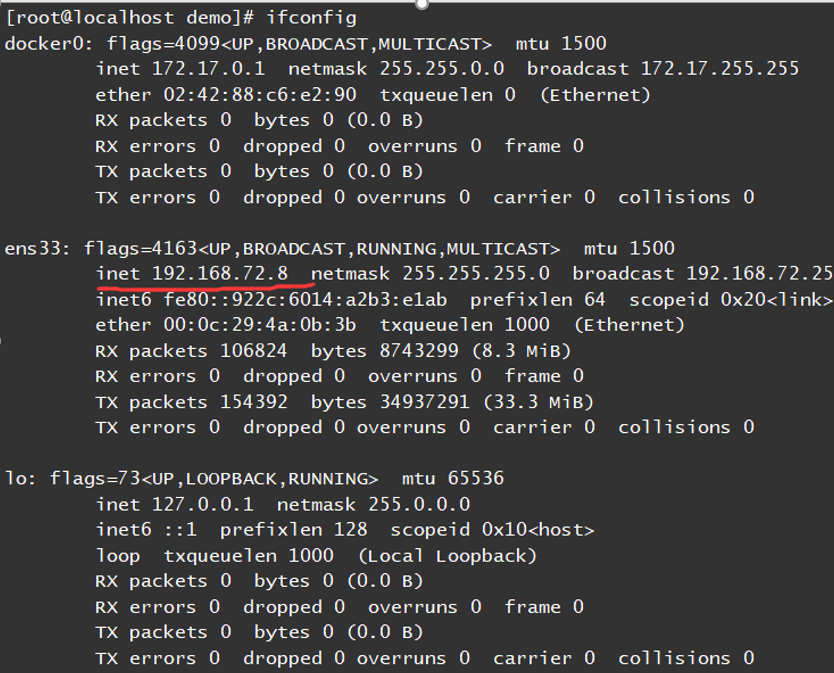Click the round handle at top edge
834x673 pixels.
click(422, 3)
